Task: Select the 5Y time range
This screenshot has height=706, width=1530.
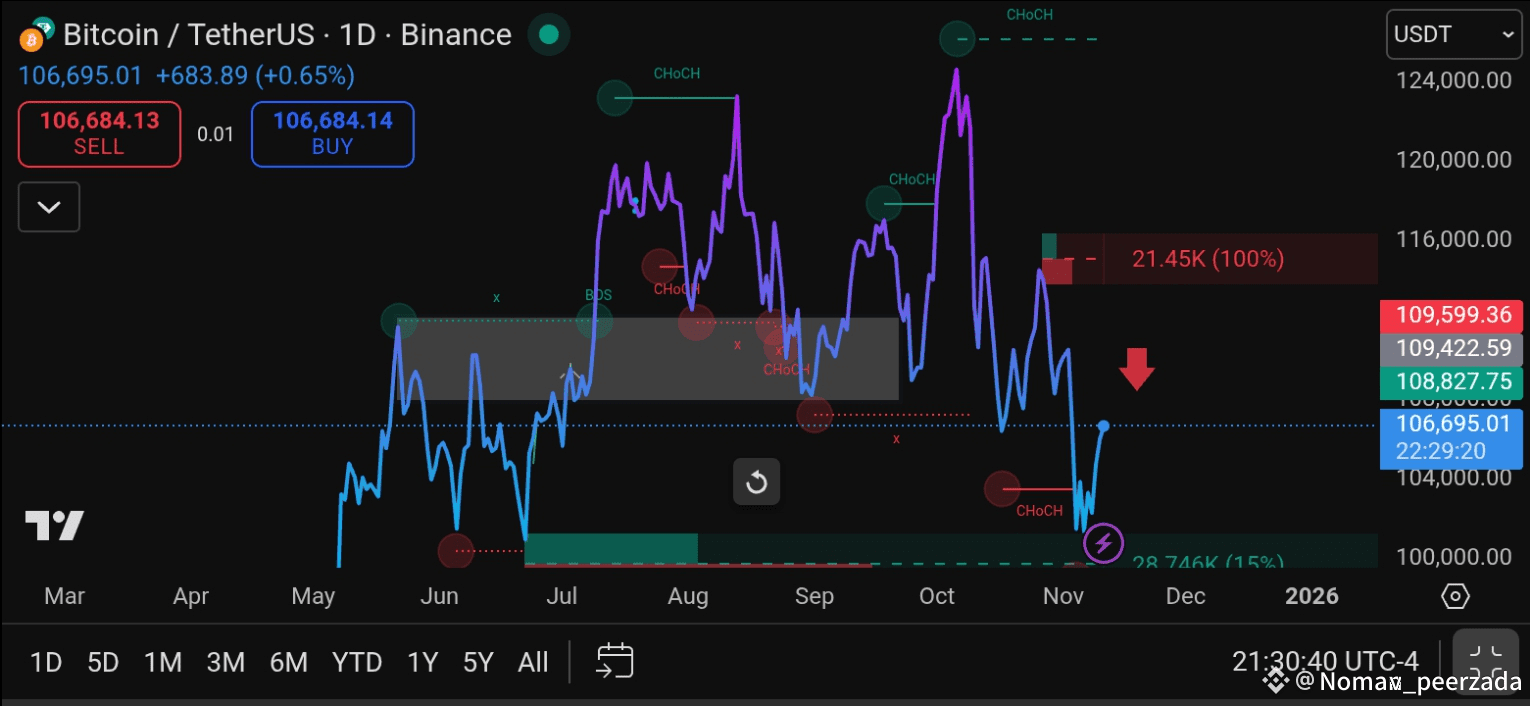Action: [478, 662]
